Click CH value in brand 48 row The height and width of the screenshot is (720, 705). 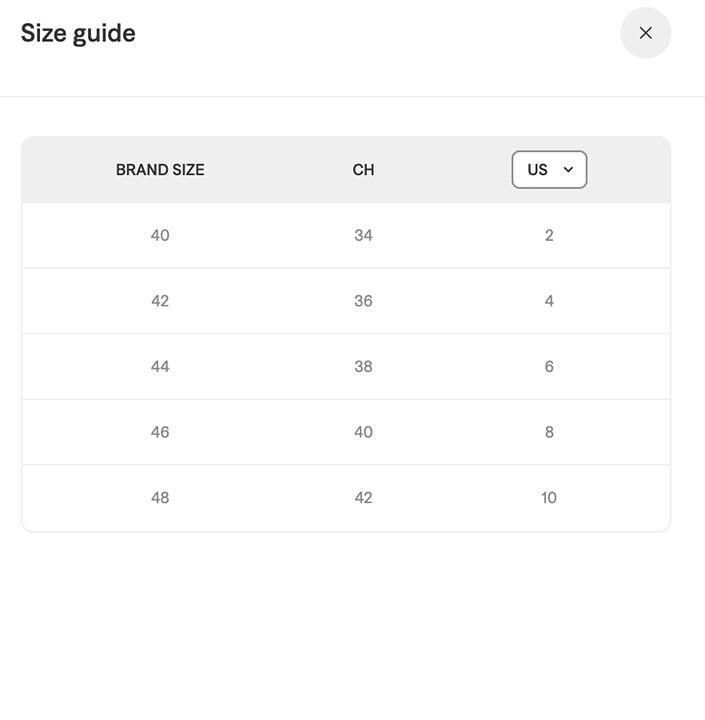[x=363, y=498]
